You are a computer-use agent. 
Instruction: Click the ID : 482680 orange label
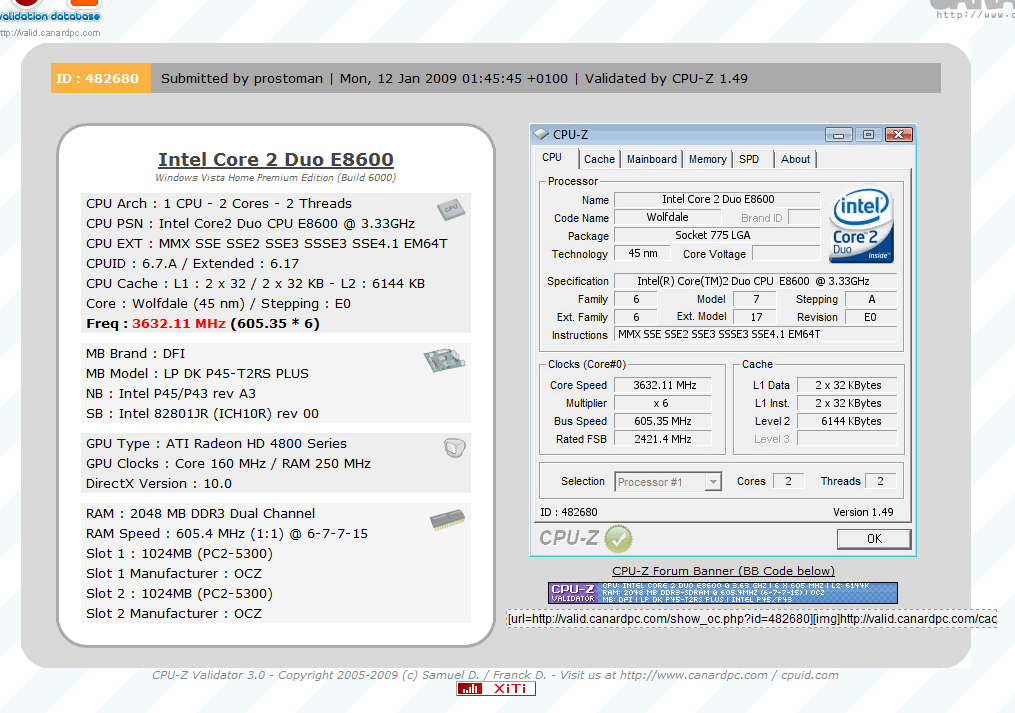(101, 78)
